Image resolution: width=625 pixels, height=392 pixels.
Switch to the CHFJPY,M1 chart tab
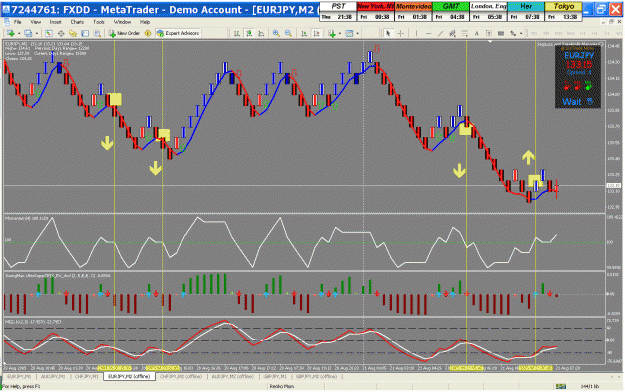point(86,376)
